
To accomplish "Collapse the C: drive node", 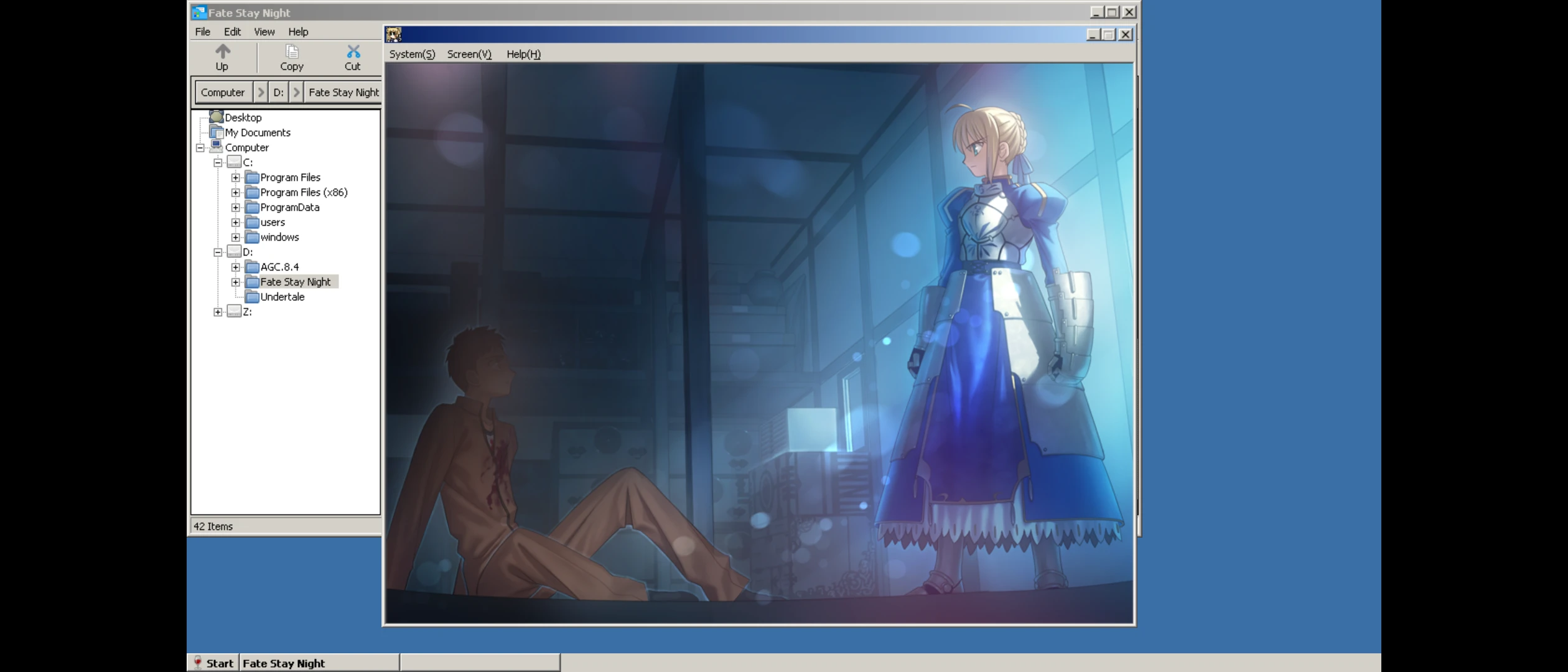I will click(x=218, y=162).
